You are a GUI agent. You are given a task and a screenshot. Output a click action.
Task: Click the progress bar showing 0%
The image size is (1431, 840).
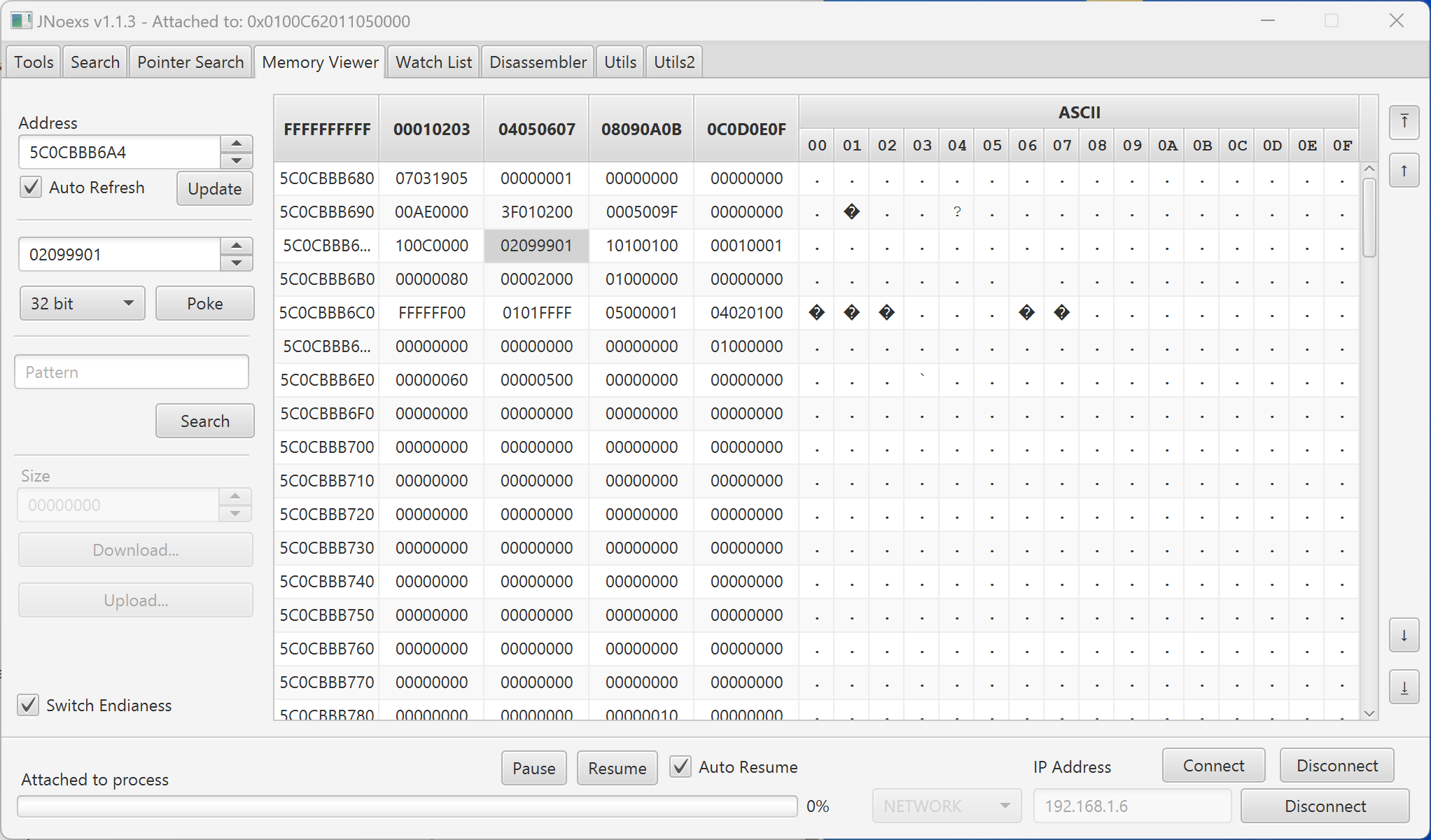click(407, 806)
